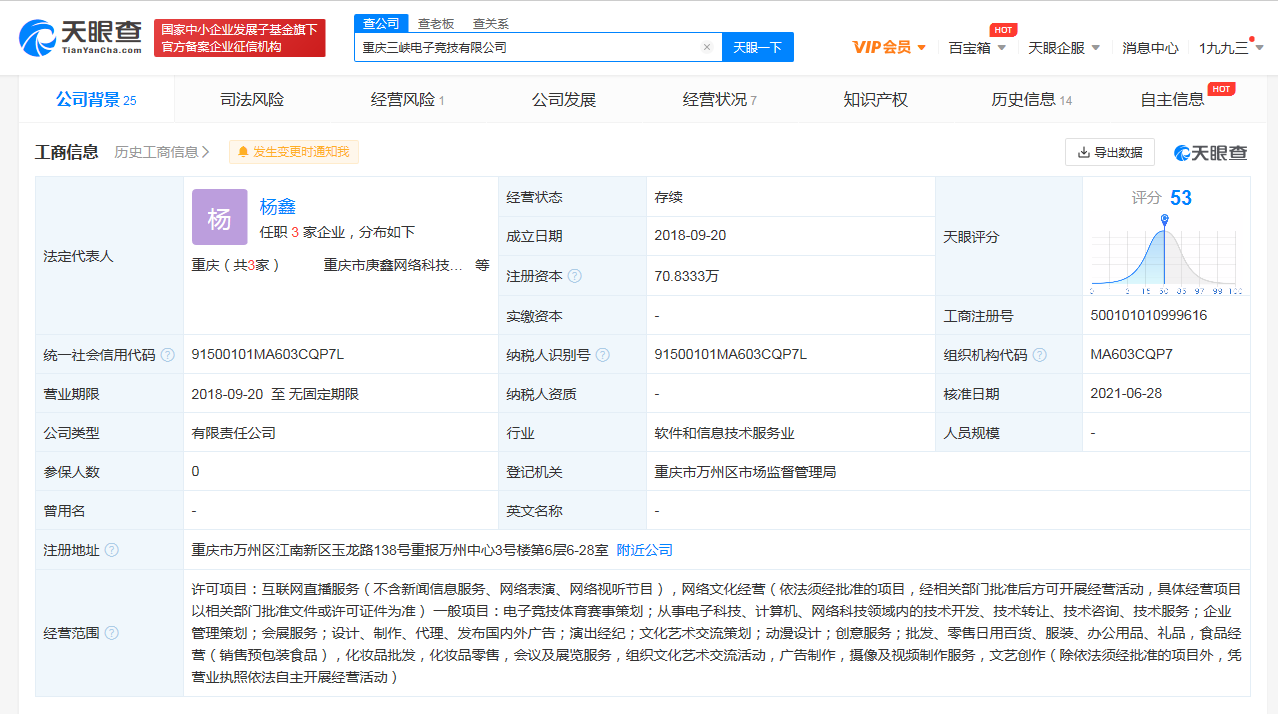Click the 天眼评分 distribution chart

(x=1165, y=254)
